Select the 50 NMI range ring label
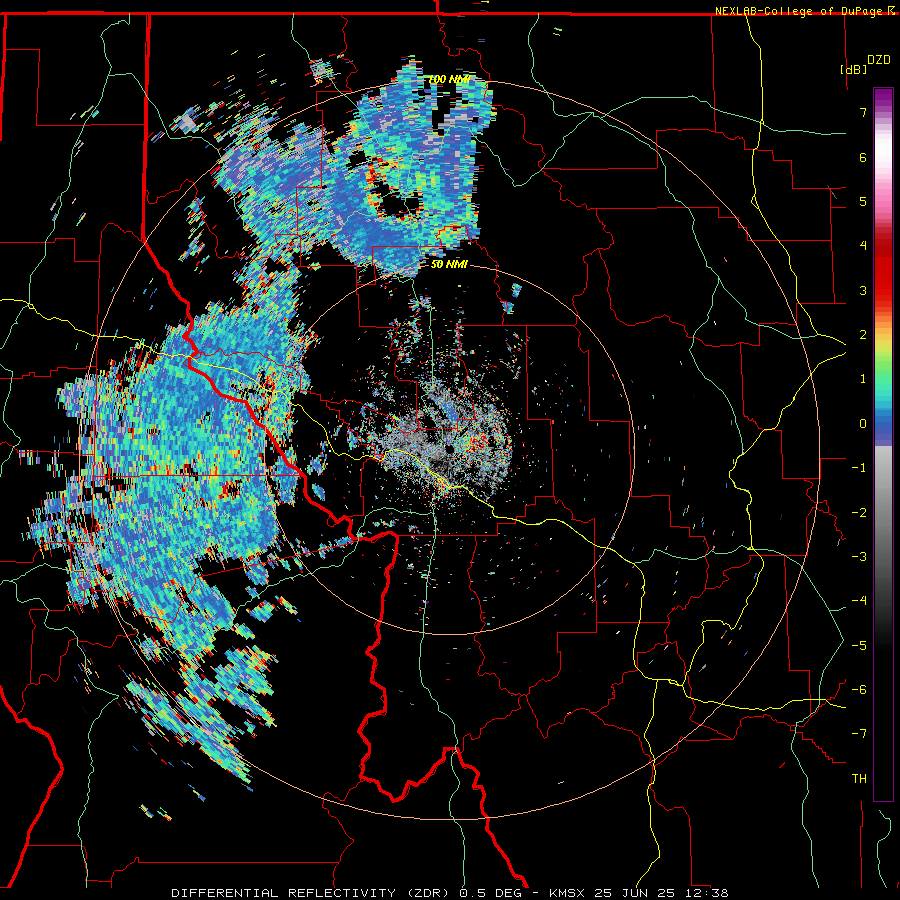The image size is (900, 900). (449, 264)
